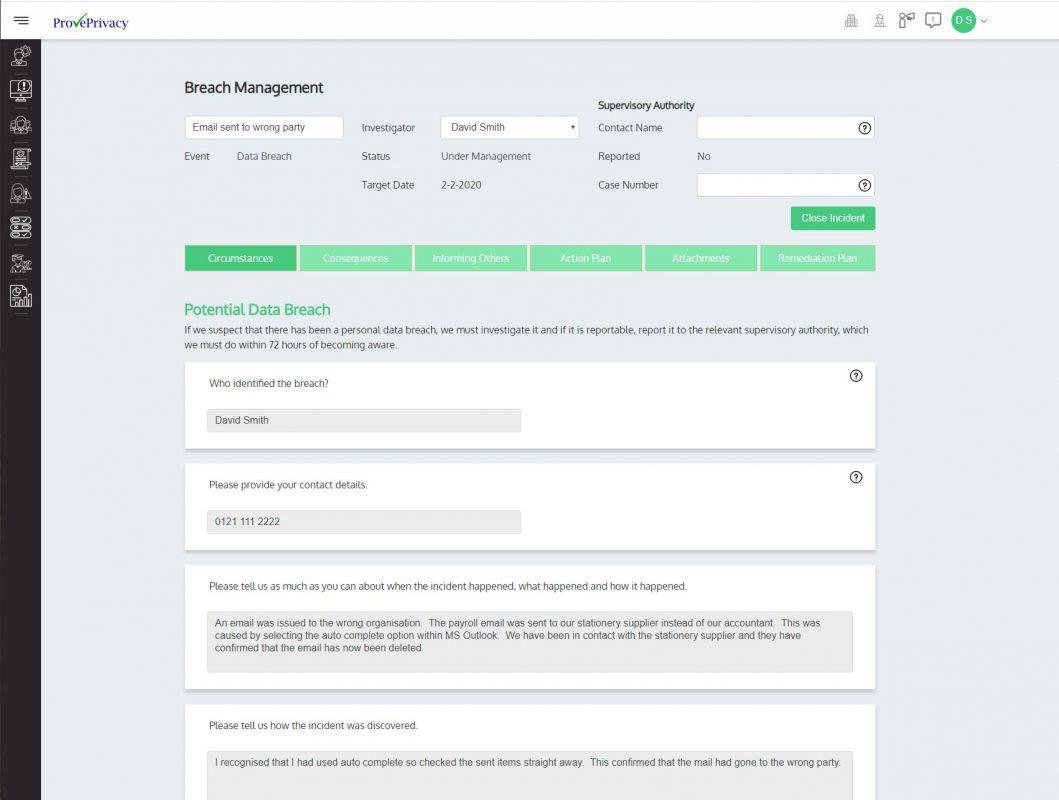This screenshot has width=1059, height=800.
Task: Open the checklist icon in sidebar
Action: pos(21,227)
